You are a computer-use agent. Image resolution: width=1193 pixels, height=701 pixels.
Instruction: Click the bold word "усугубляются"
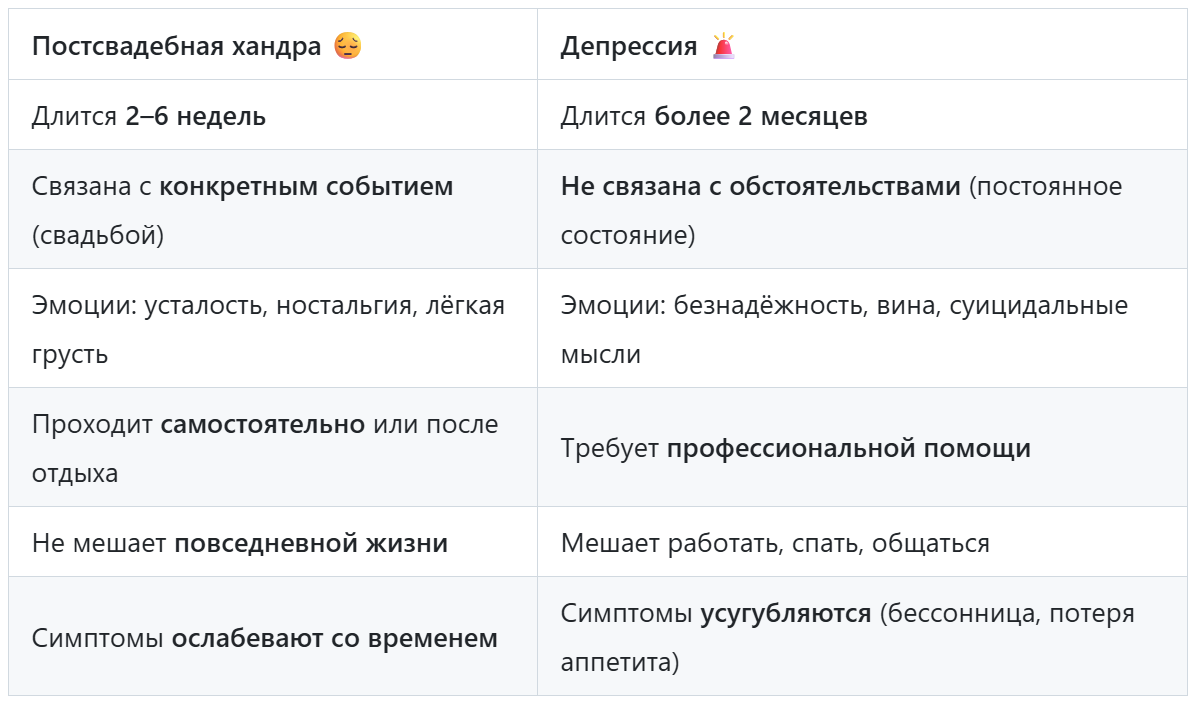point(785,613)
